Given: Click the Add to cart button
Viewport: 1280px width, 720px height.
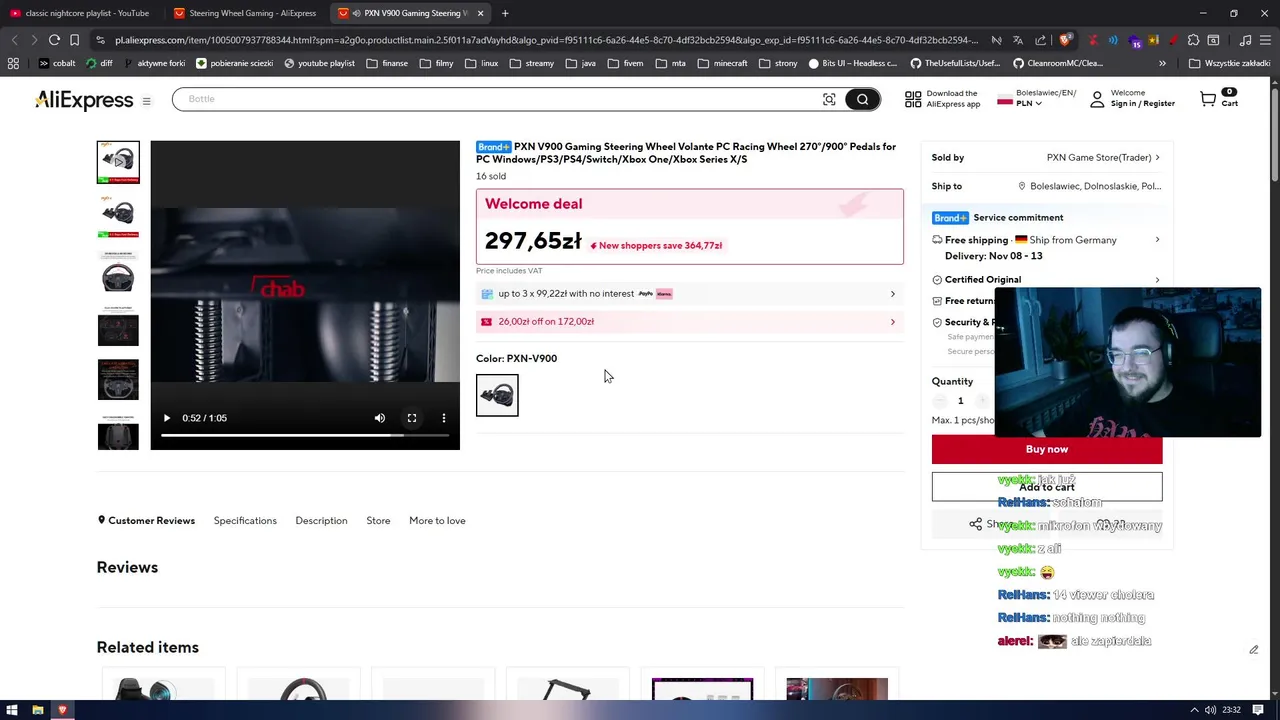Looking at the screenshot, I should coord(1047,487).
